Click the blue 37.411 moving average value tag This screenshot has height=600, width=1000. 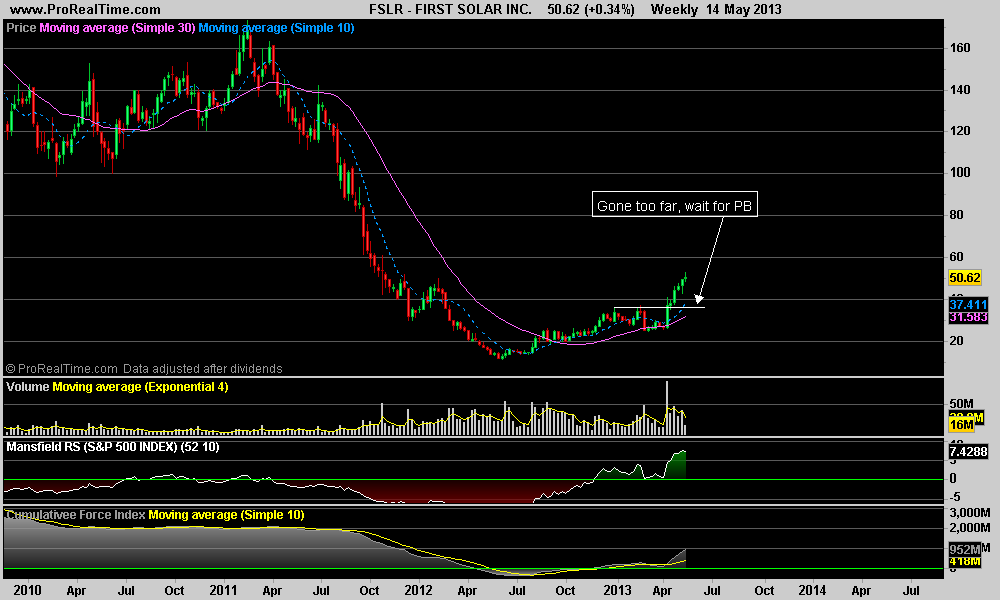(968, 305)
